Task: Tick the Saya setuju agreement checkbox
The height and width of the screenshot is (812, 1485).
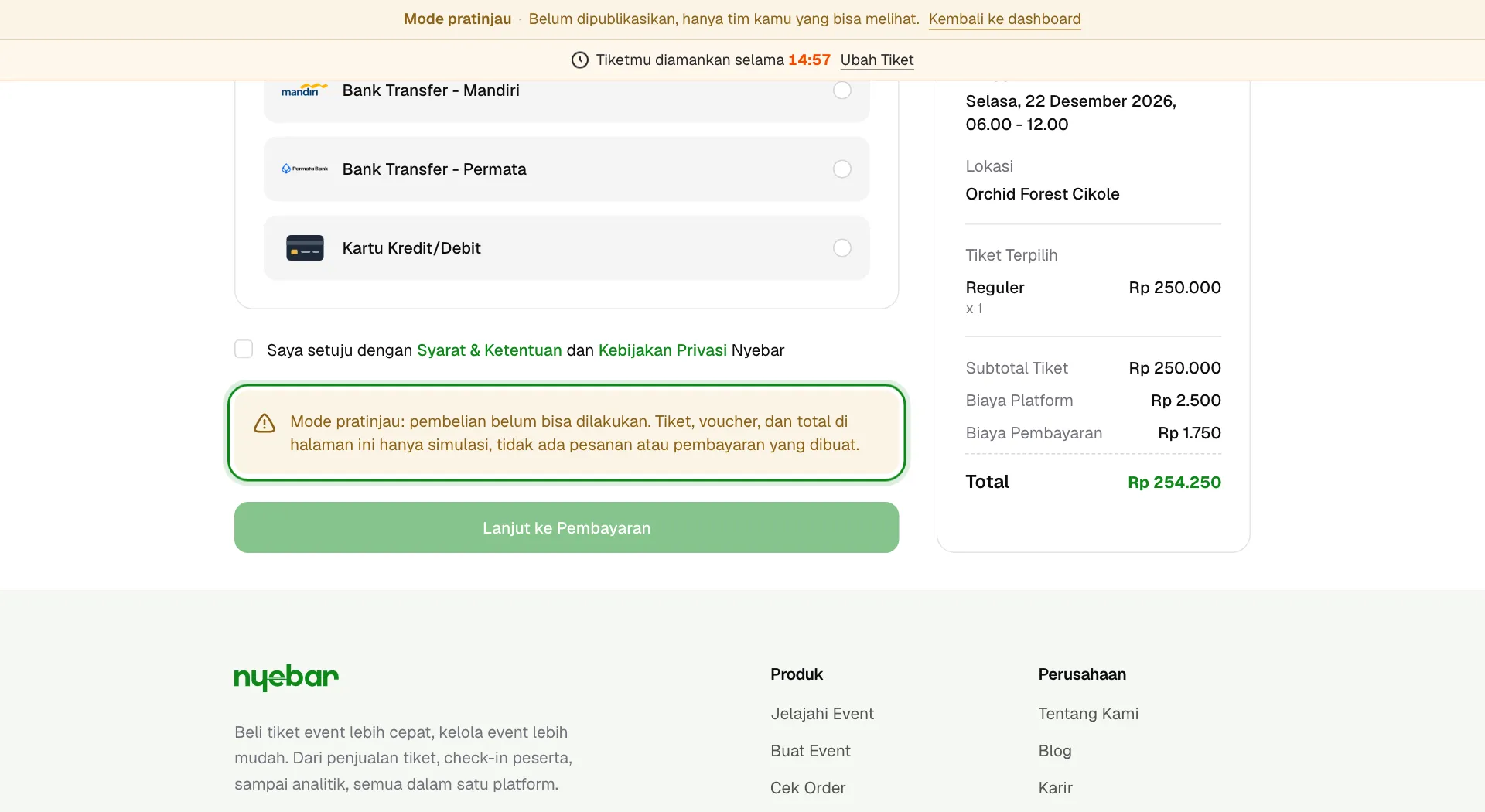Action: (244, 349)
